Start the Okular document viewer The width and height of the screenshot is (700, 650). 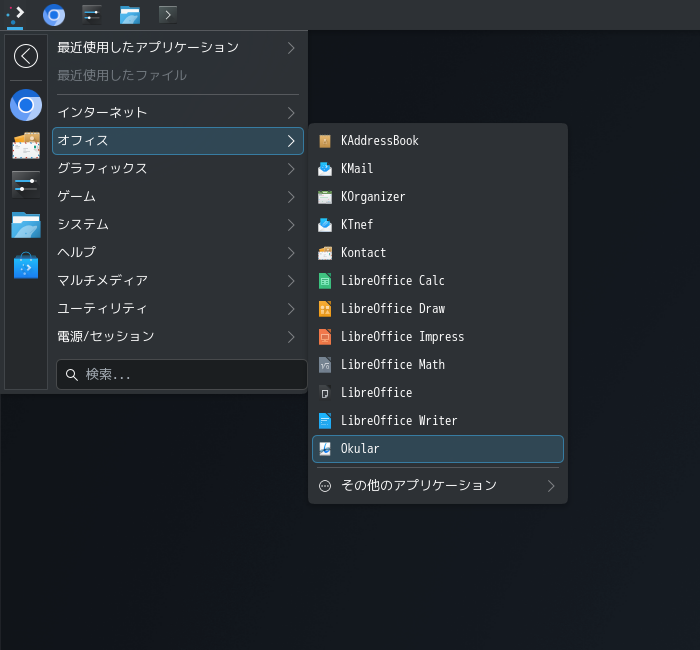438,449
